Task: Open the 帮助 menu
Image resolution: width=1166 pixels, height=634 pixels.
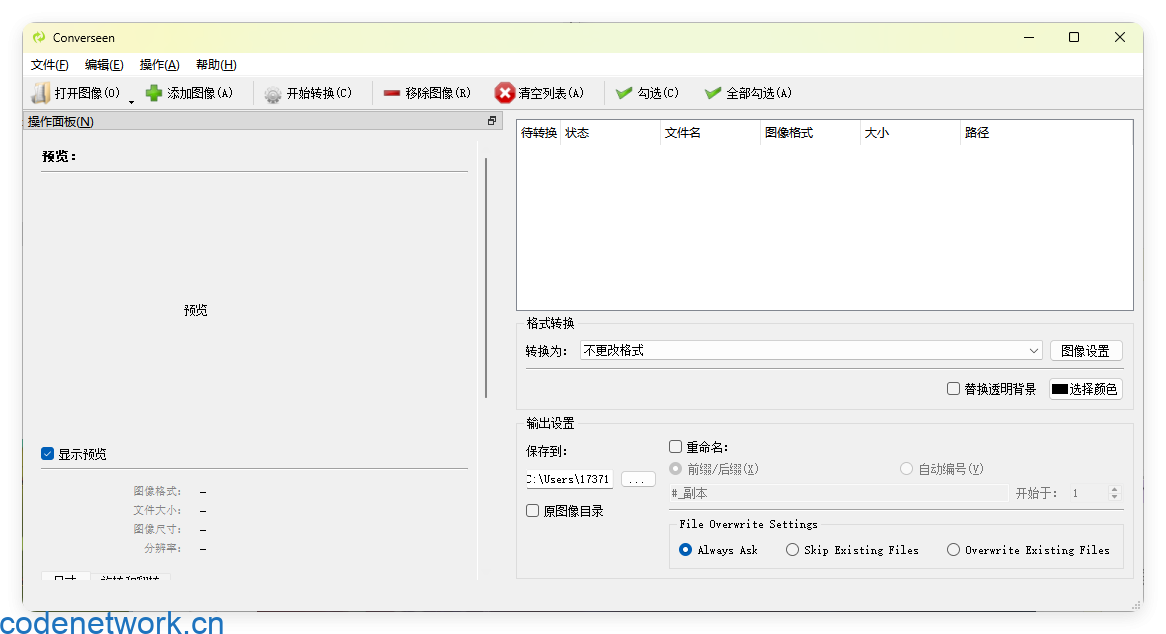Action: coord(215,64)
